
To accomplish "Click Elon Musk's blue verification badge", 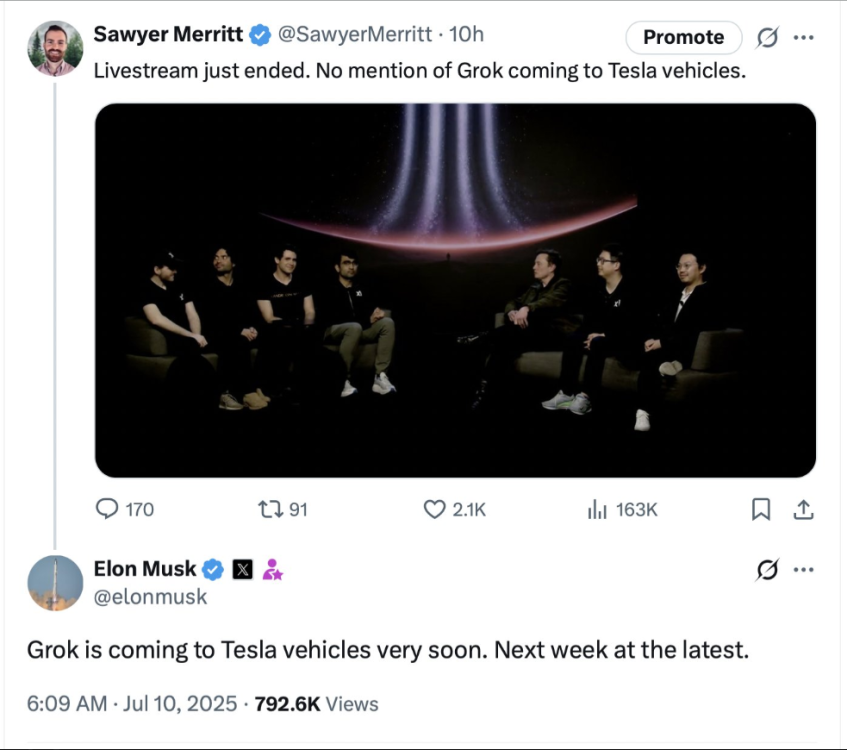I will (x=214, y=569).
